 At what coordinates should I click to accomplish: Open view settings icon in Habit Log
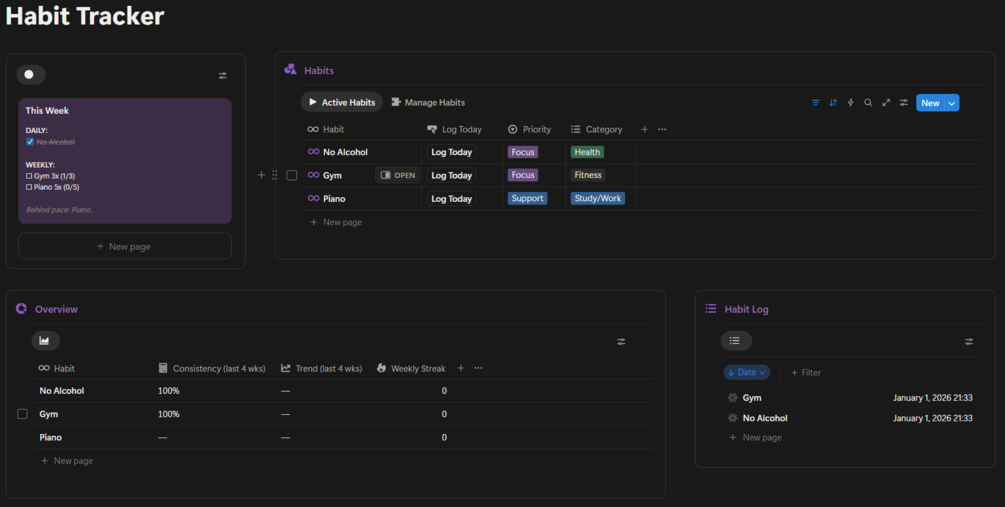pyautogui.click(x=969, y=342)
